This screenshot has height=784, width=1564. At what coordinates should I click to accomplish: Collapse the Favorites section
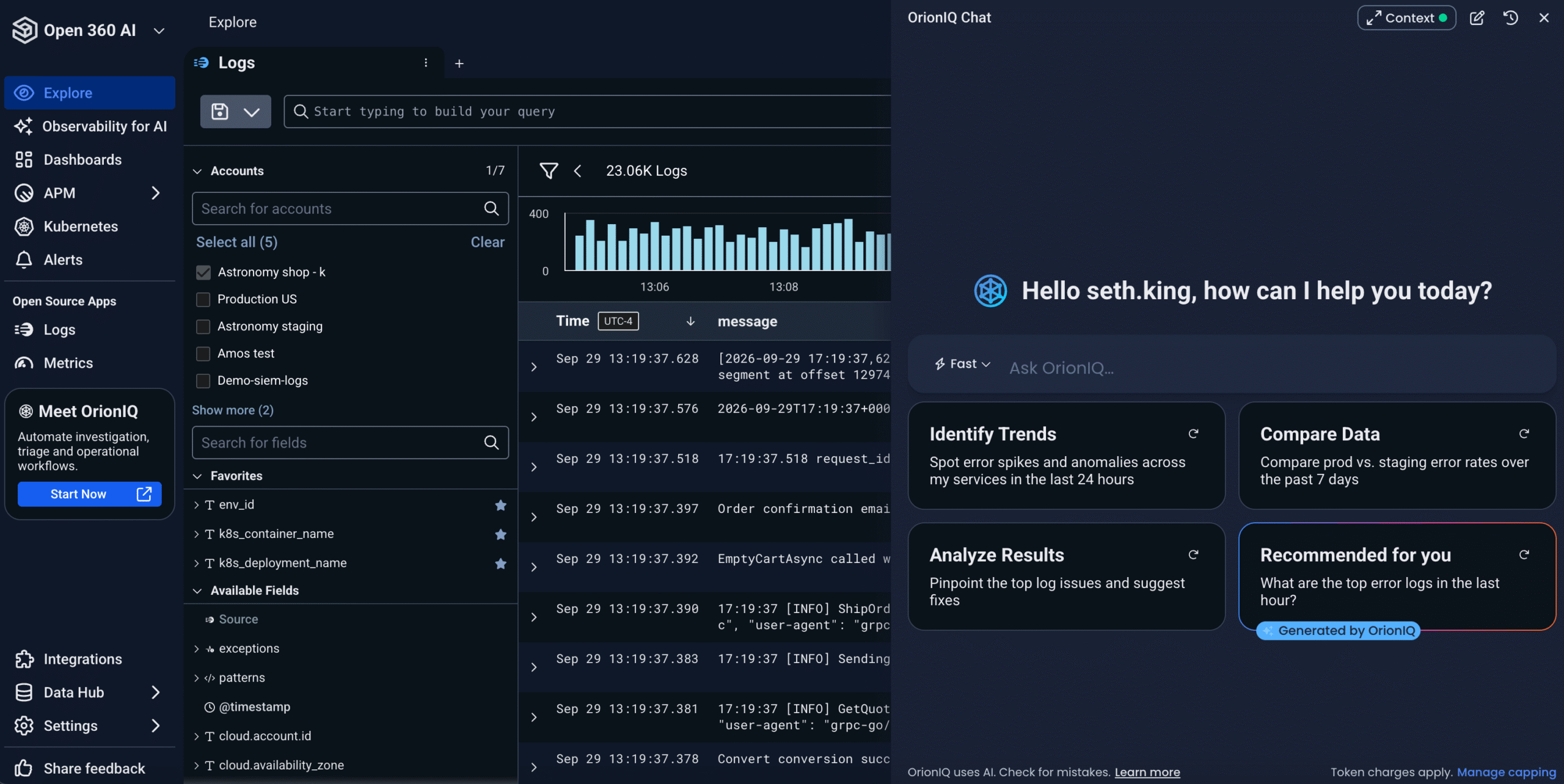197,476
